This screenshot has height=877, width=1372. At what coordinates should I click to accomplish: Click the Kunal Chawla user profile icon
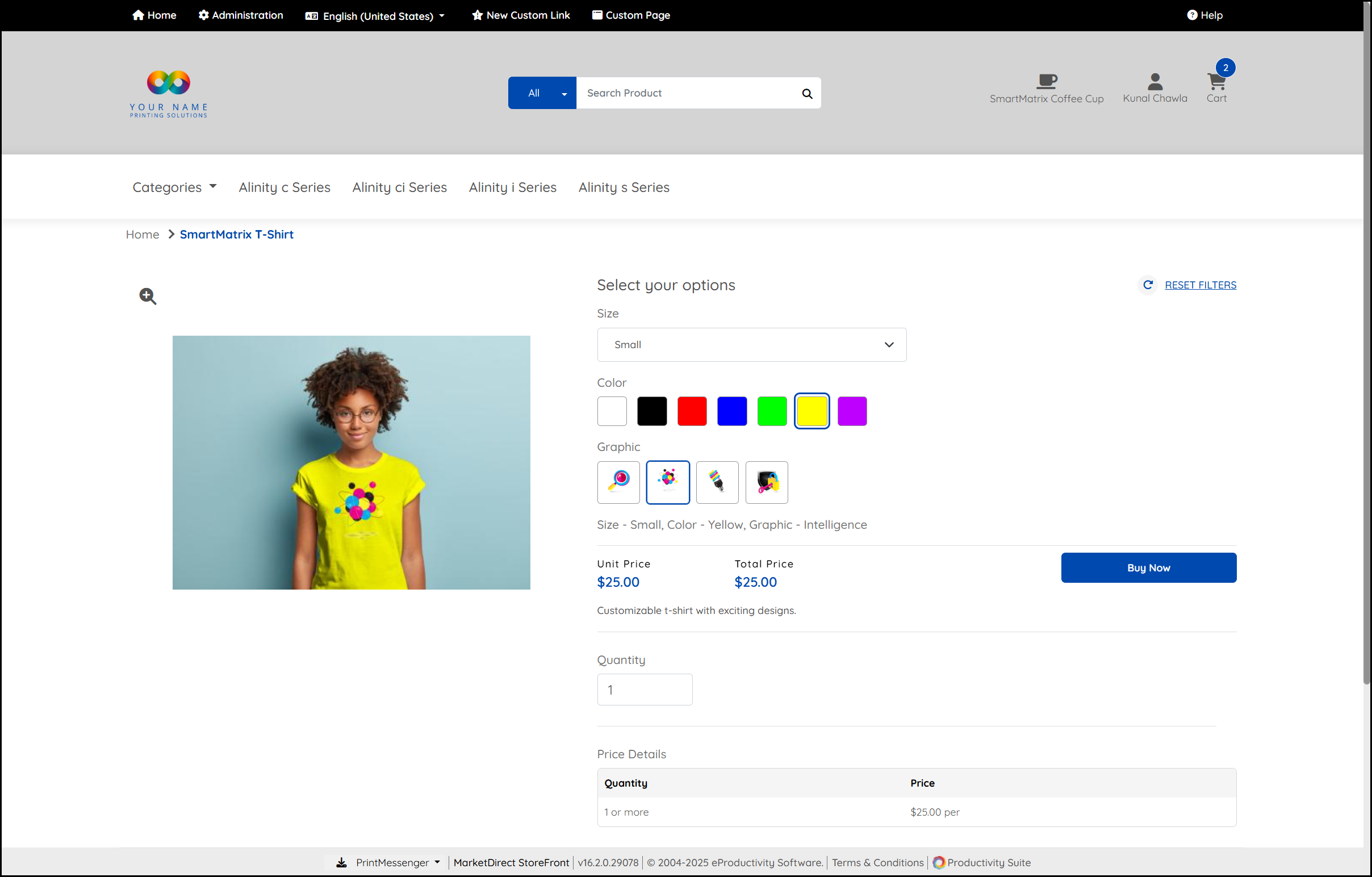coord(1155,82)
